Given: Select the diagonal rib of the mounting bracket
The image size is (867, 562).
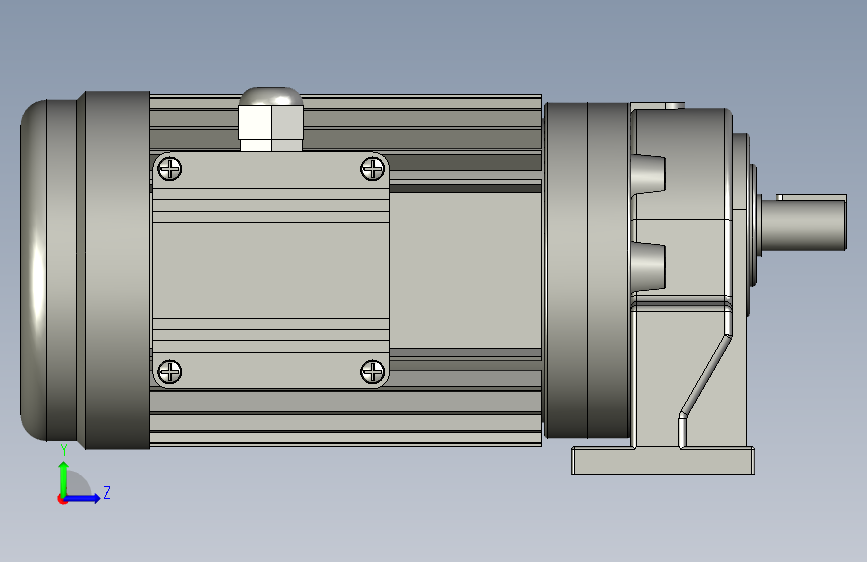Looking at the screenshot, I should tap(705, 376).
